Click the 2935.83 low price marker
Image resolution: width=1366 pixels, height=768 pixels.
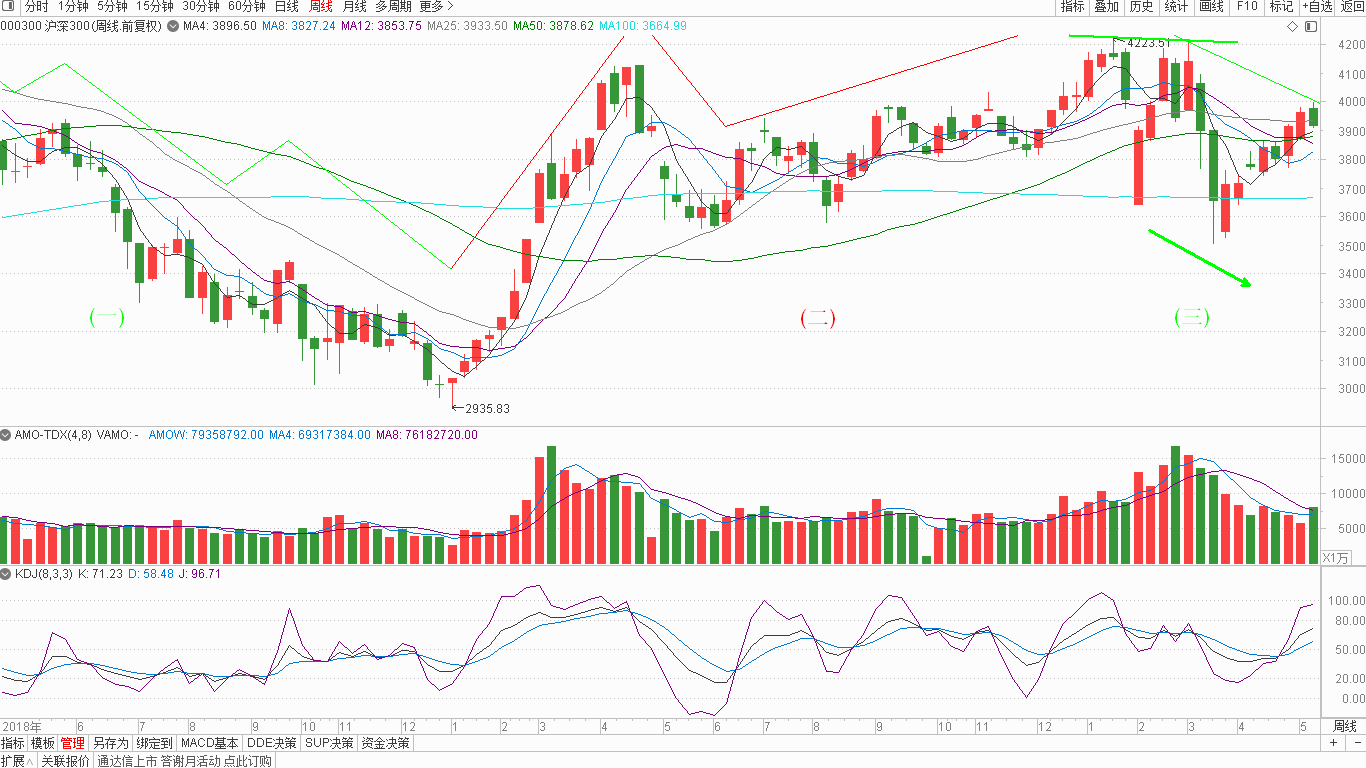pos(487,408)
